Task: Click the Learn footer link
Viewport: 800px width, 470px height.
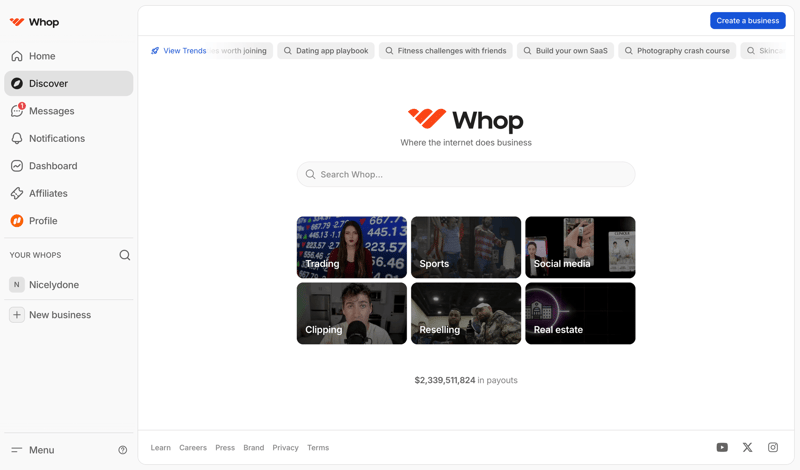Action: (161, 448)
